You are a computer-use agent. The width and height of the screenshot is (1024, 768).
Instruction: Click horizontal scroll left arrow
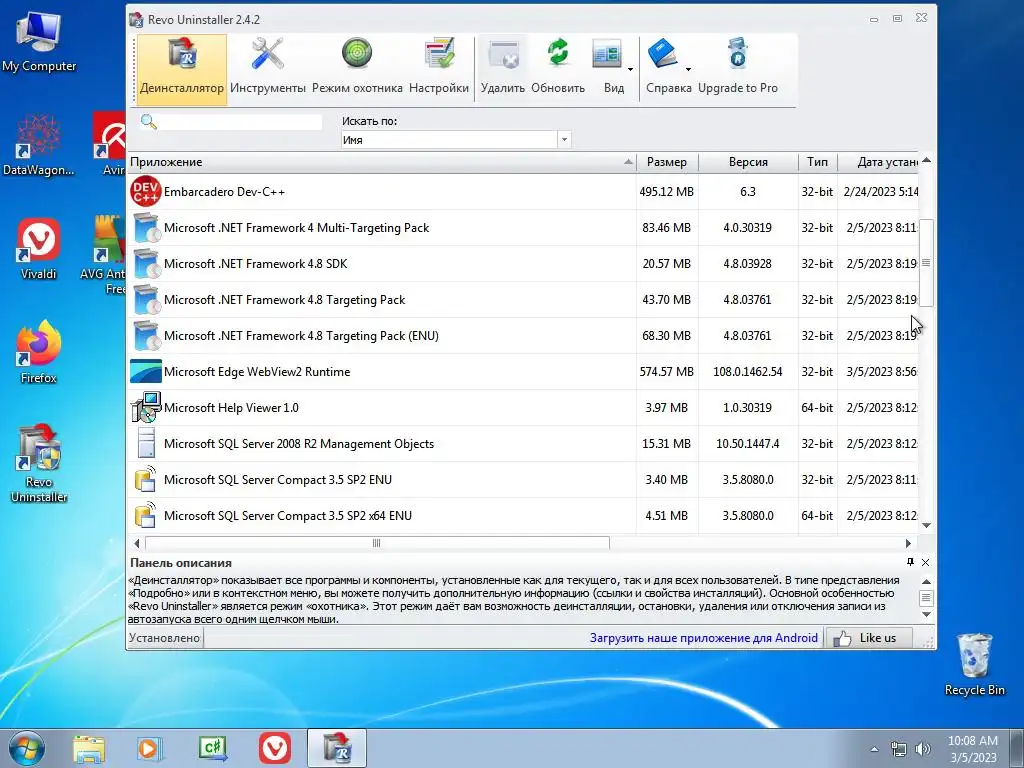coord(136,543)
